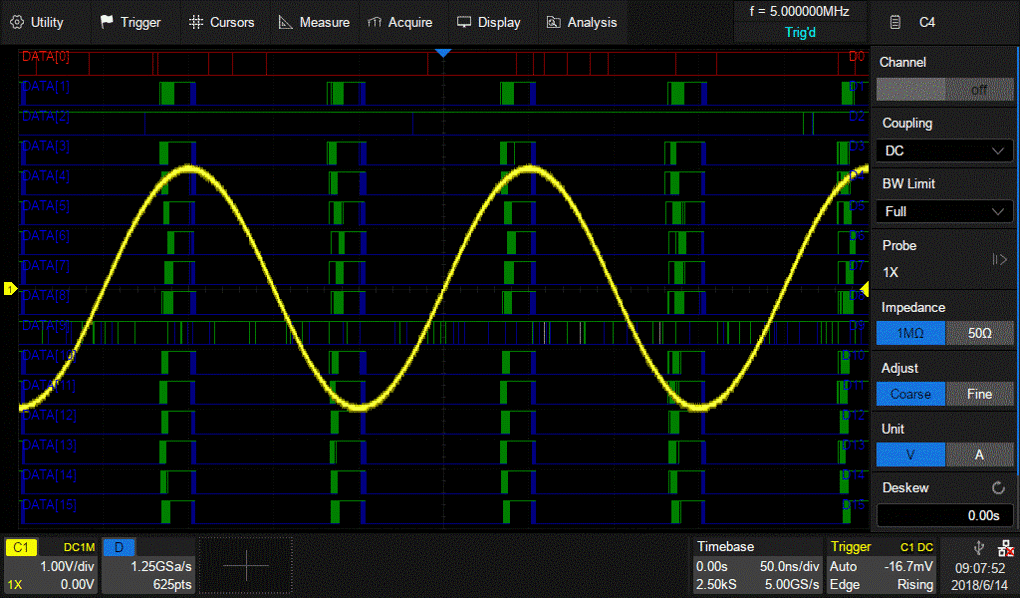Screen dimensions: 1020x598
Task: Click the network status icon
Action: click(1005, 549)
